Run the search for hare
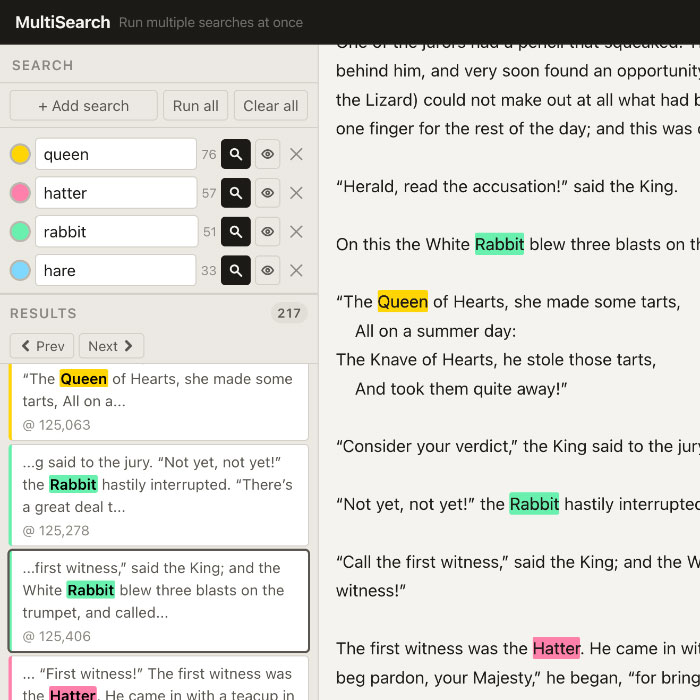The image size is (700, 700). point(236,270)
